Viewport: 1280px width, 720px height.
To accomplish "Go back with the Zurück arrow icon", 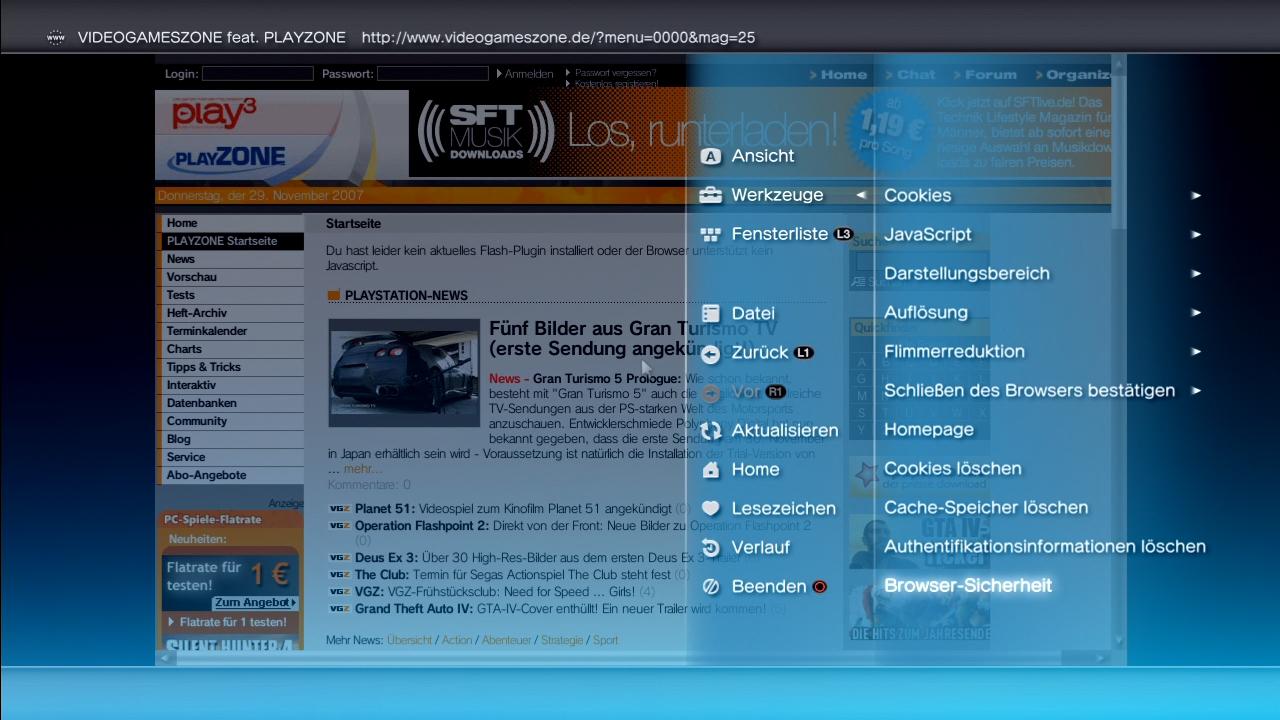I will coord(710,353).
